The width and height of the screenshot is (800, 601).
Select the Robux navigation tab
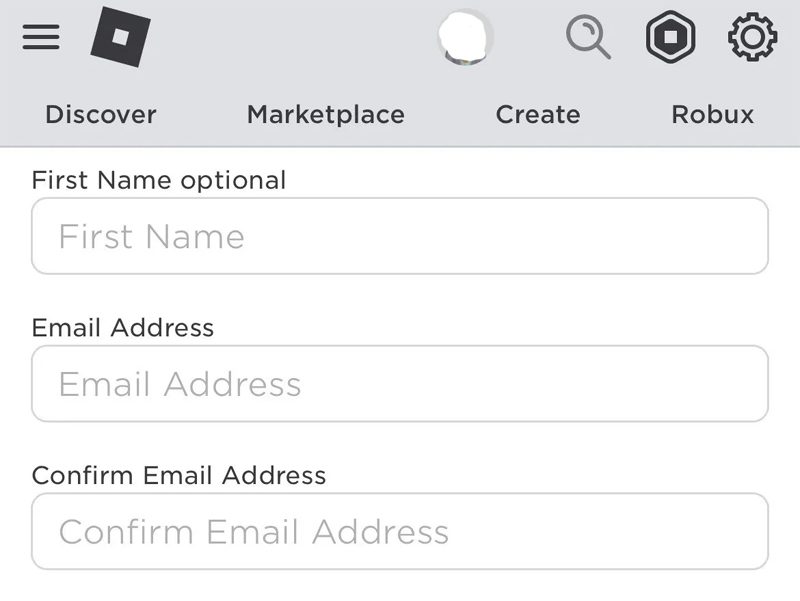(712, 114)
